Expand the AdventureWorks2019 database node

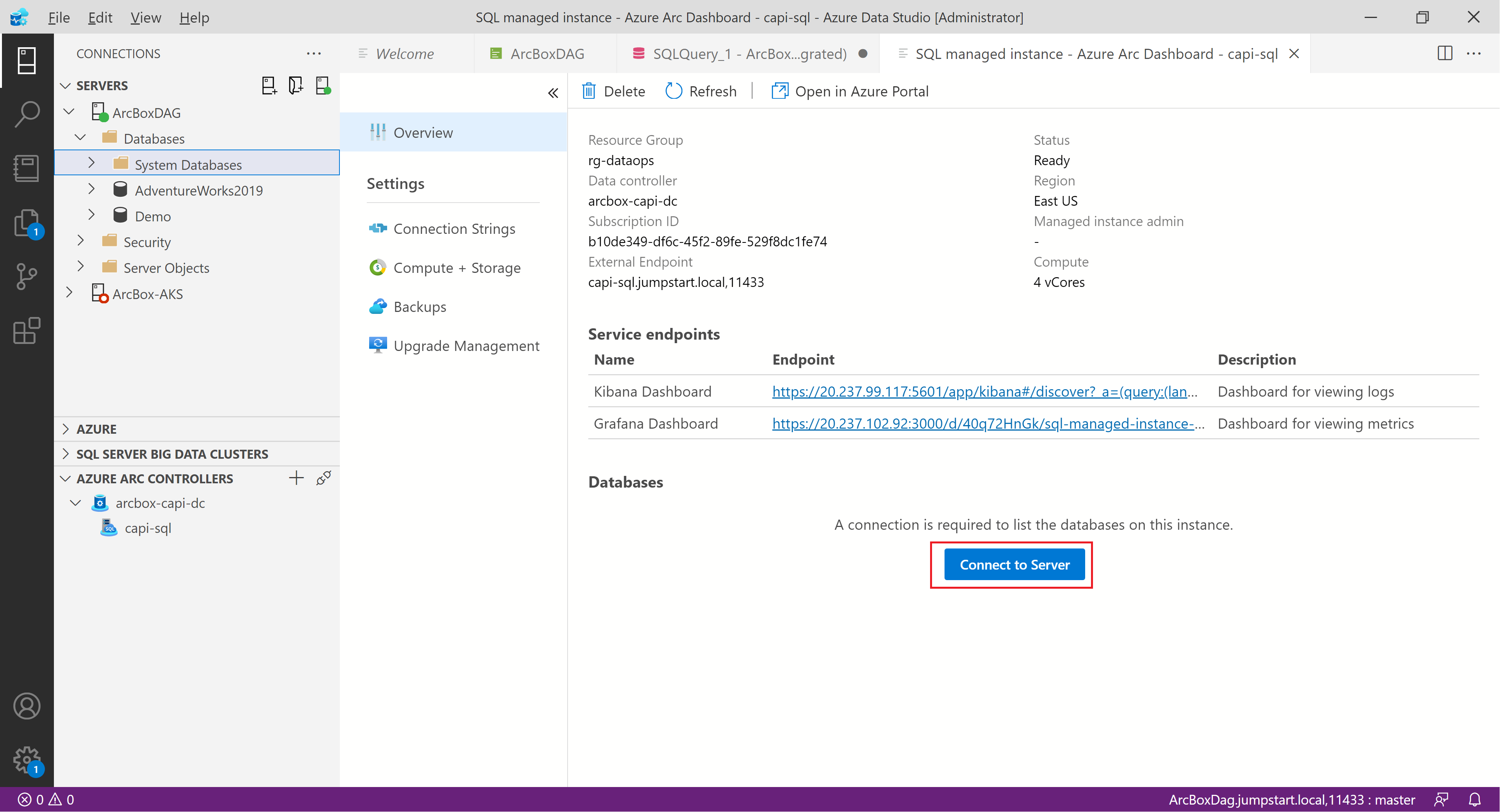pos(91,190)
